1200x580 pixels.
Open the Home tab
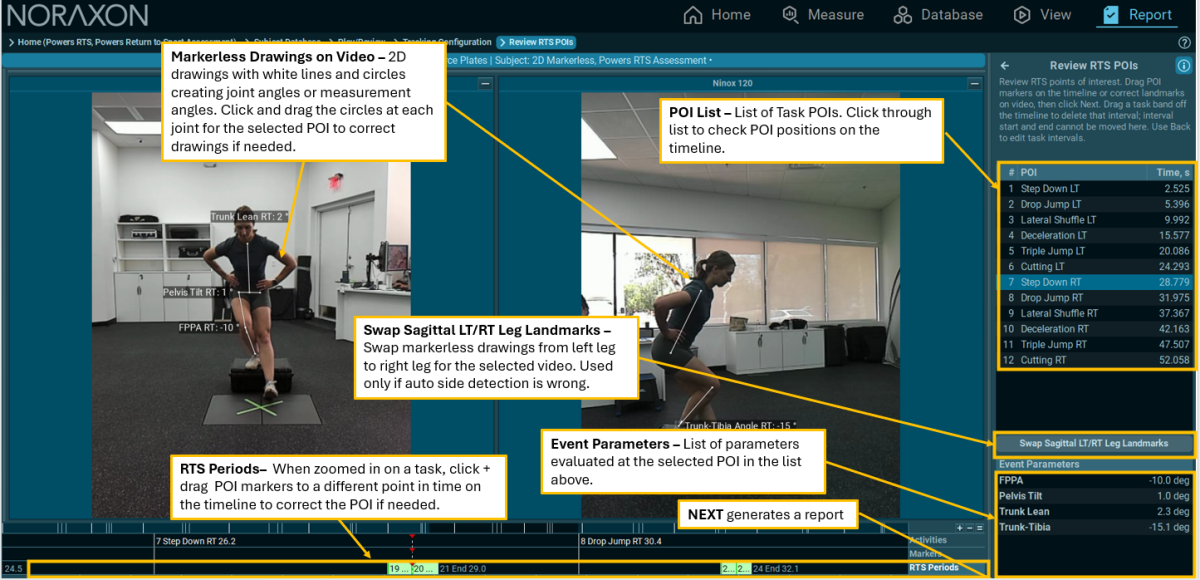click(716, 15)
